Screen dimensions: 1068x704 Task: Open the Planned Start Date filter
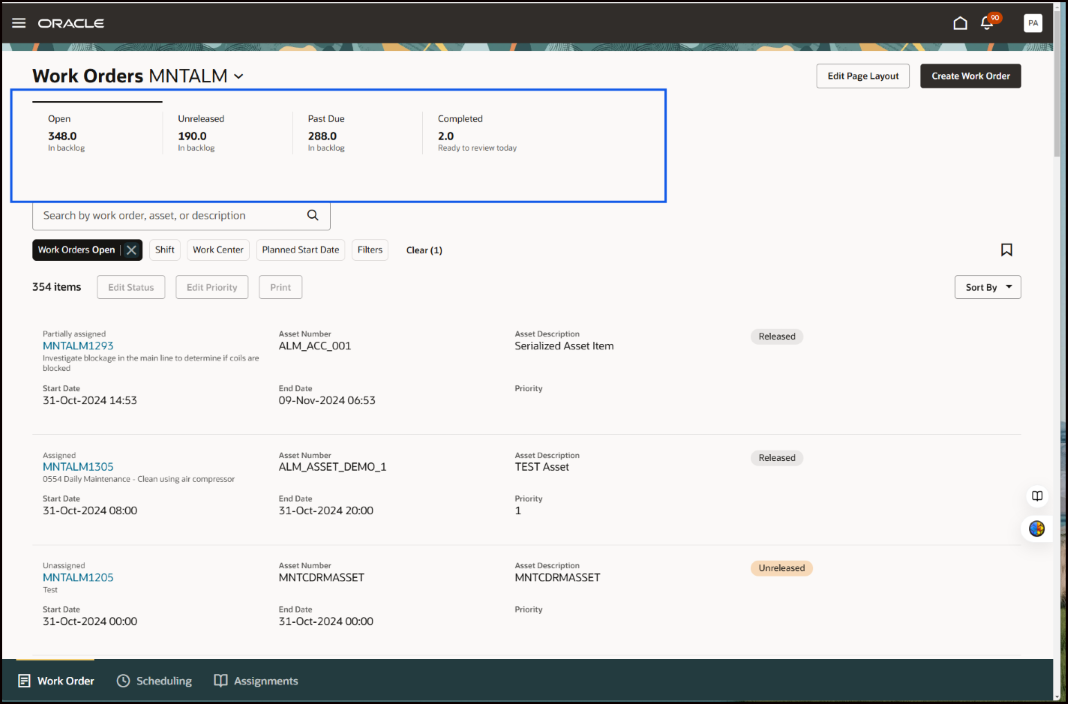[300, 250]
